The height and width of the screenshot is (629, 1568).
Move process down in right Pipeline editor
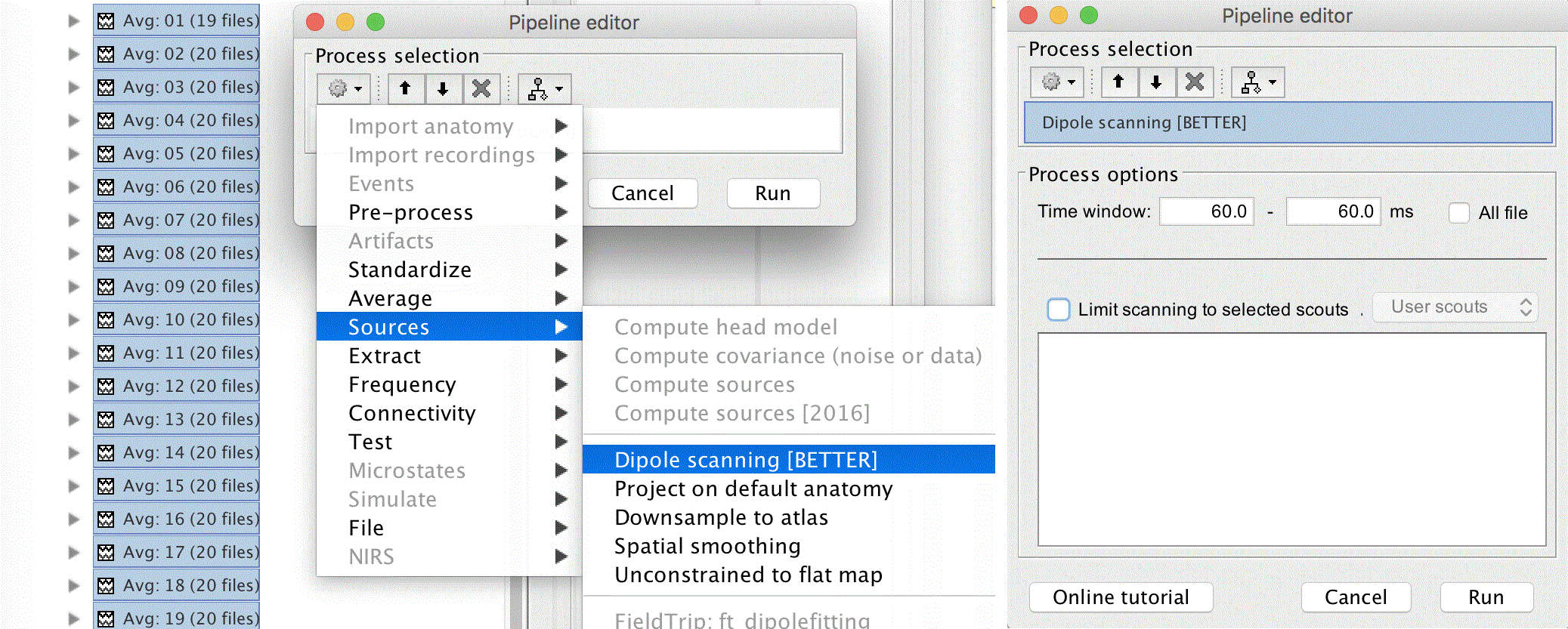[1156, 82]
